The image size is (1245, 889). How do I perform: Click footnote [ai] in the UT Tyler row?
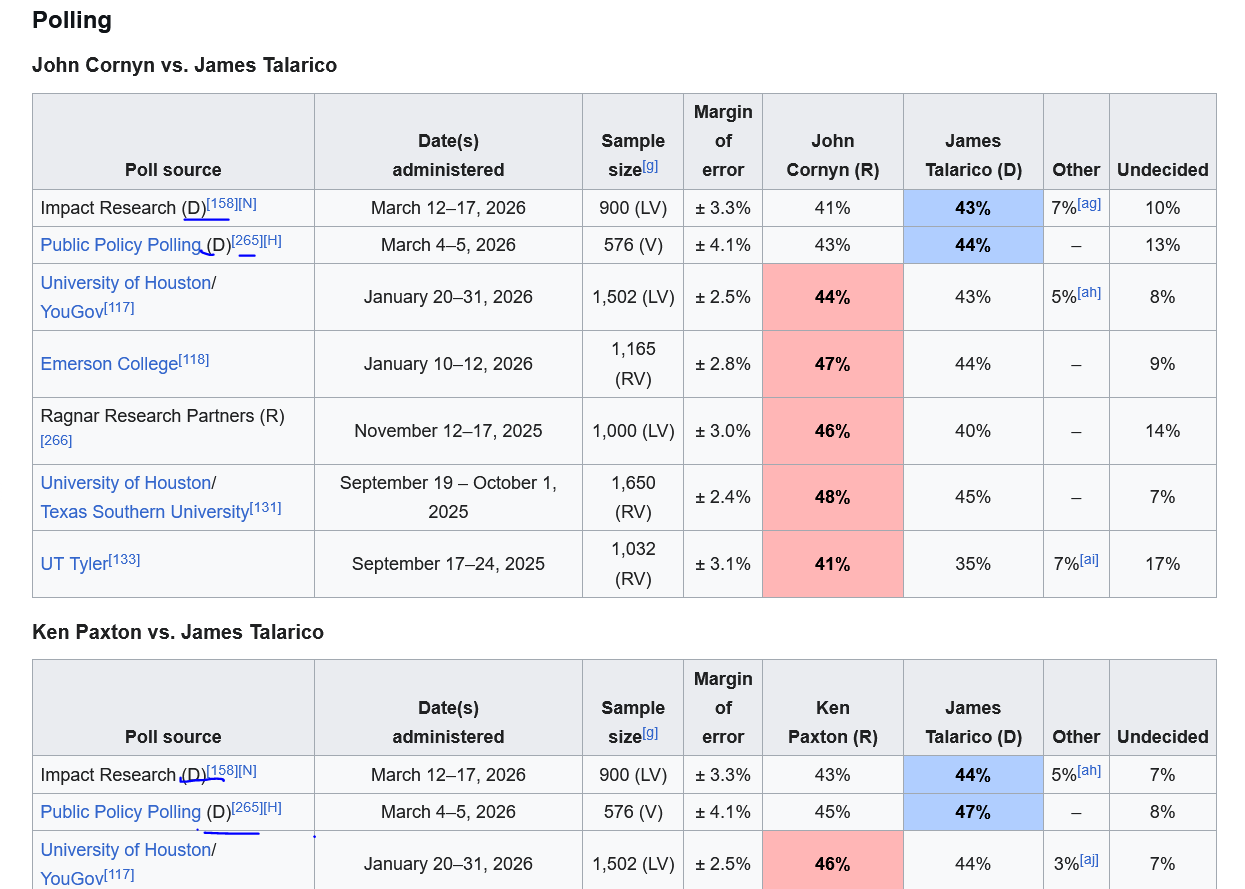pos(1089,559)
